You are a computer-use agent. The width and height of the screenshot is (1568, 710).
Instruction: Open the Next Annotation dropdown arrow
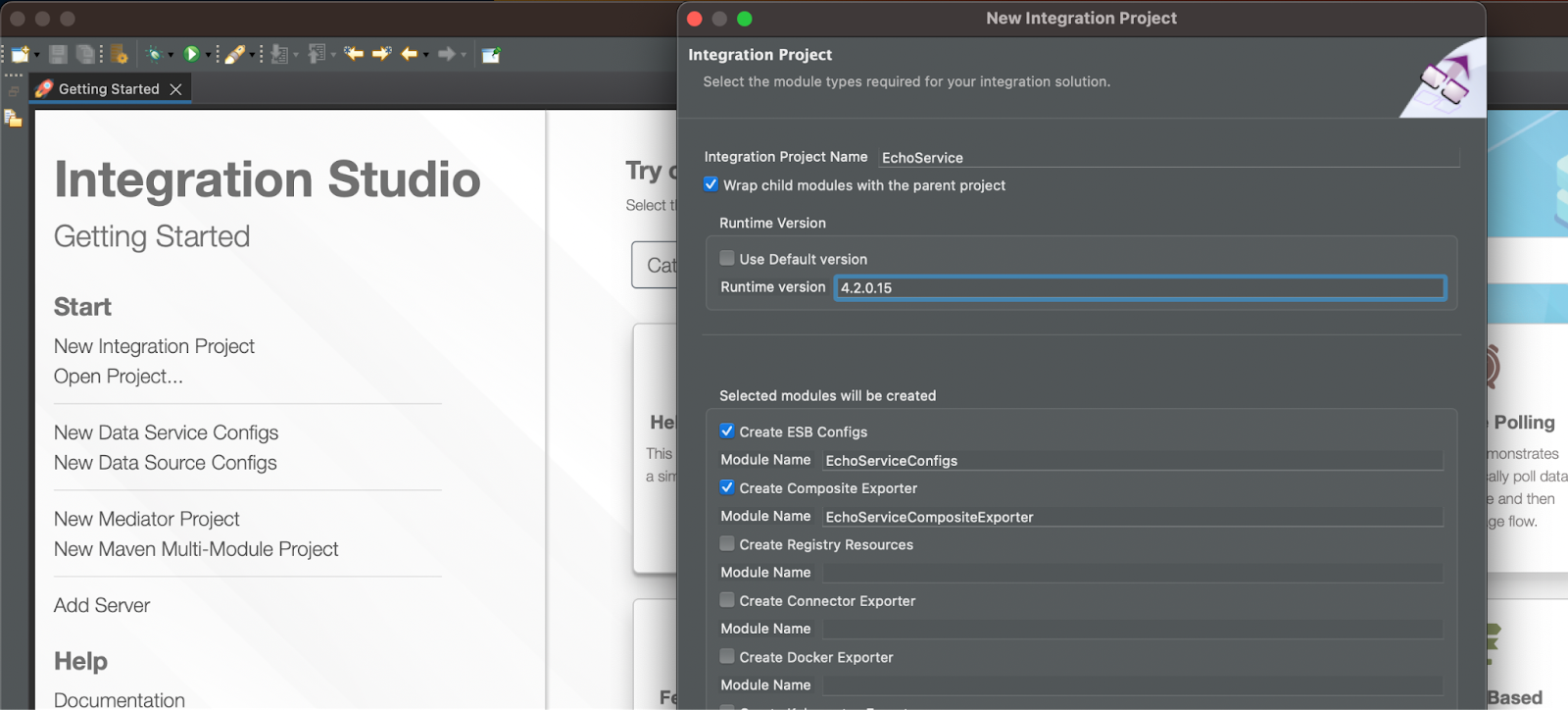[x=296, y=55]
